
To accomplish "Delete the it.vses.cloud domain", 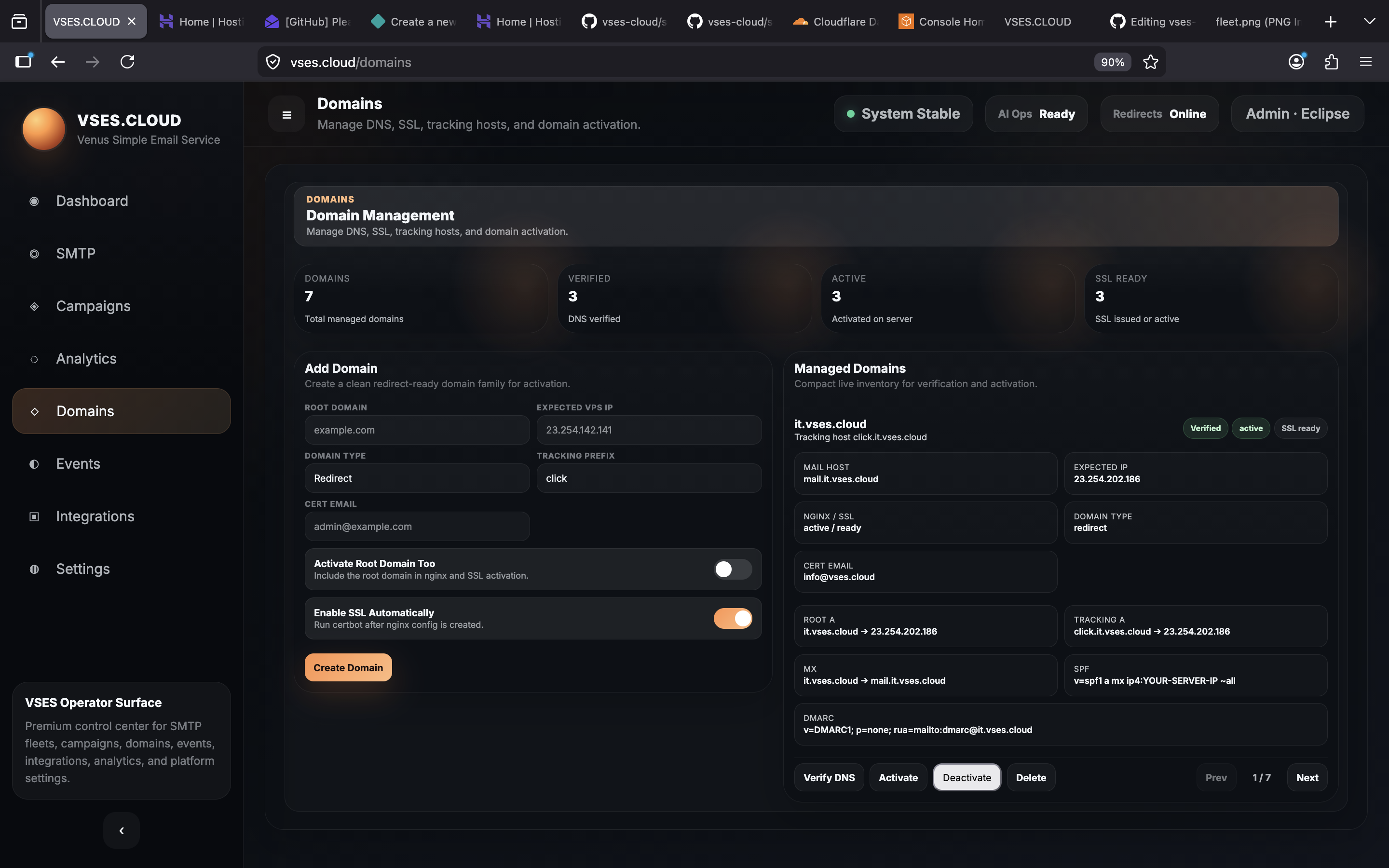I will point(1031,777).
